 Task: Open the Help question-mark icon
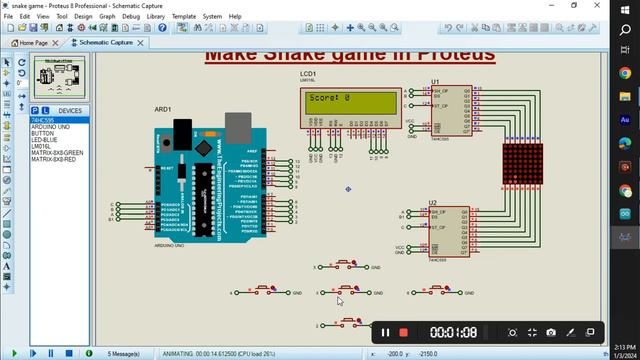click(162, 28)
